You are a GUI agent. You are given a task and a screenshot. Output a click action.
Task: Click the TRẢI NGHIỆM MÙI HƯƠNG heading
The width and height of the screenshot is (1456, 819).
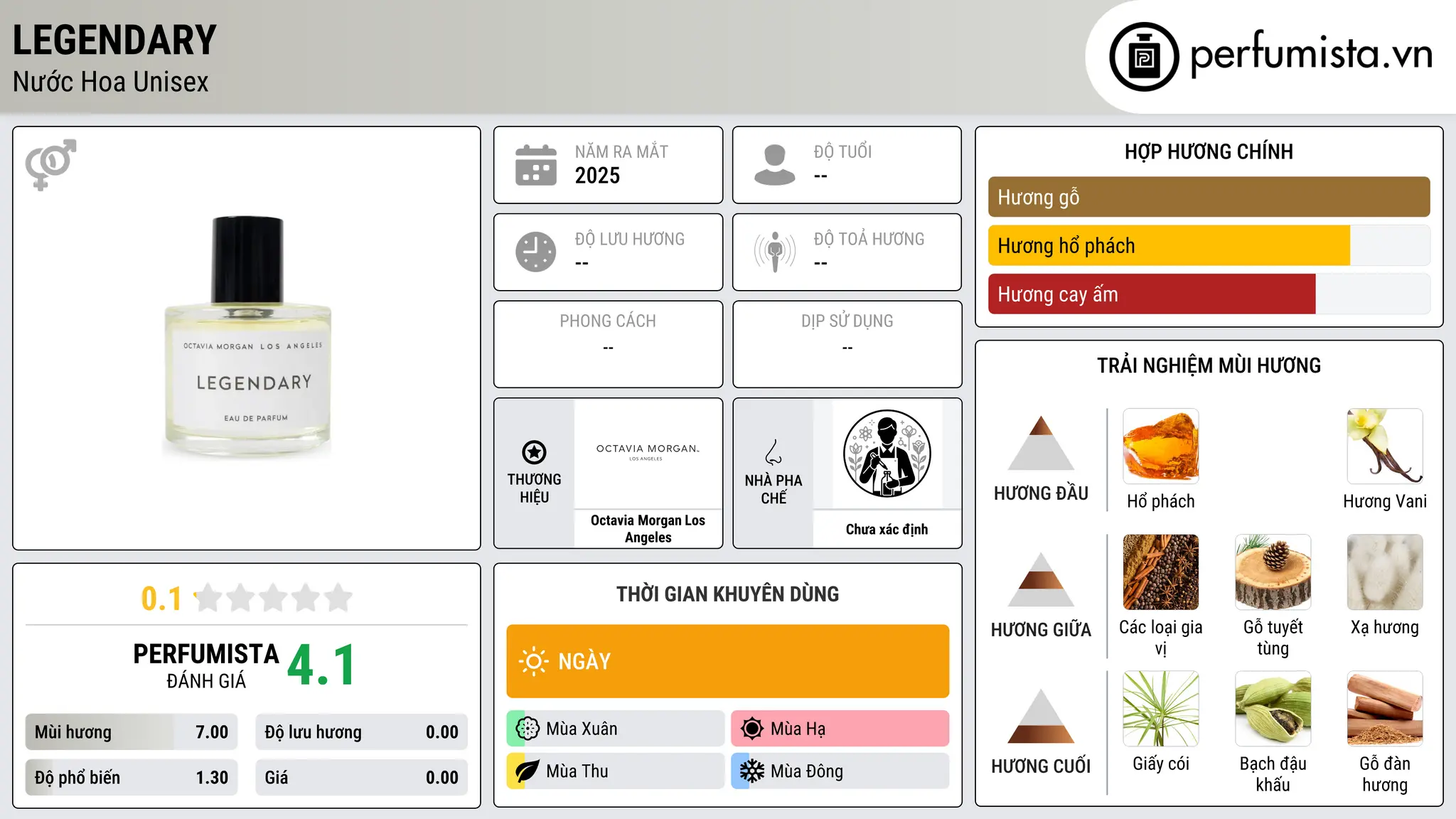pos(1209,365)
